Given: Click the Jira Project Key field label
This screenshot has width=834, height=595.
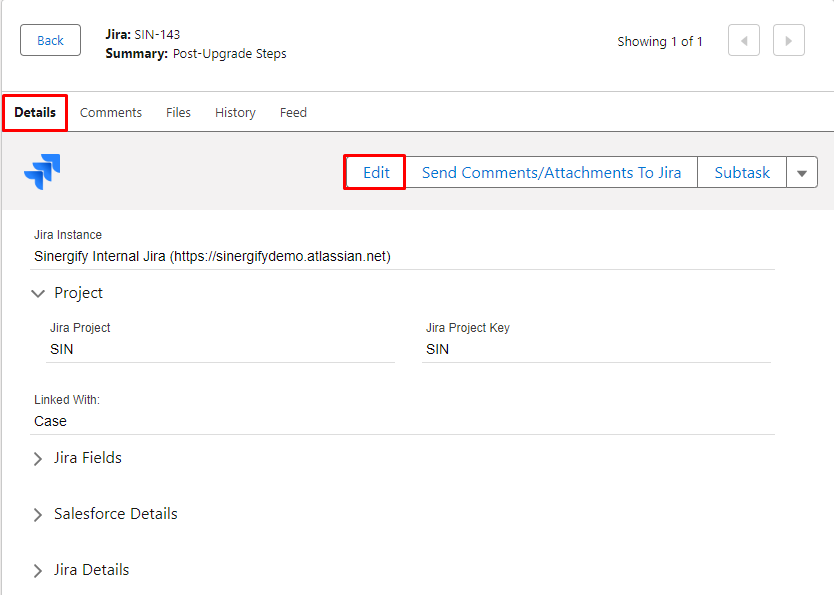Looking at the screenshot, I should click(468, 328).
